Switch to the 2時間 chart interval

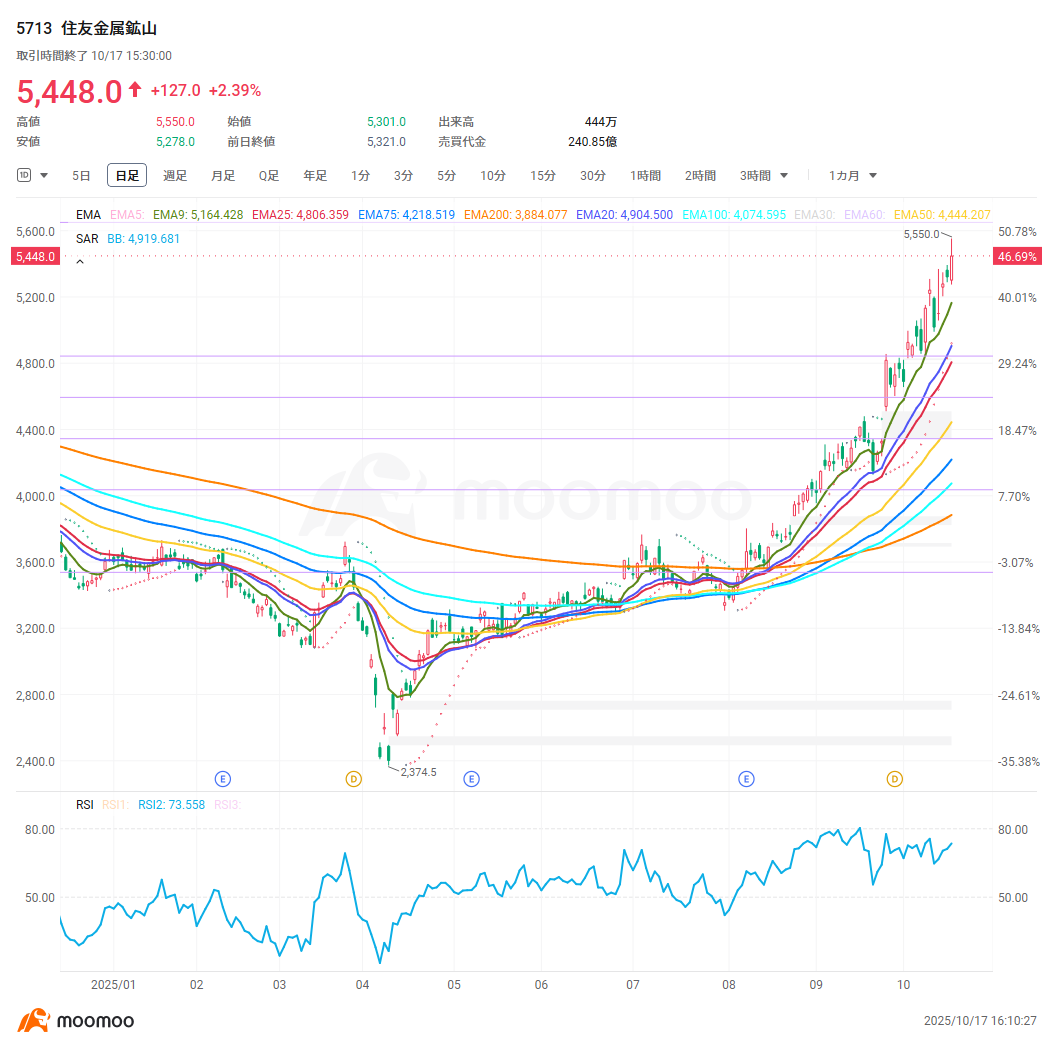click(x=700, y=176)
